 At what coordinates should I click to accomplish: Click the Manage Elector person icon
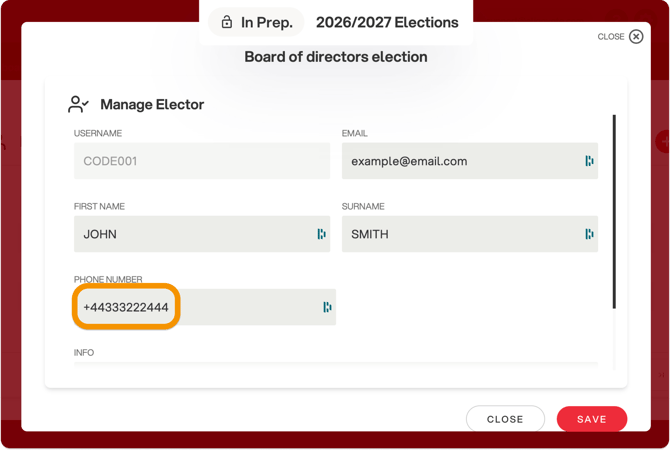(78, 104)
